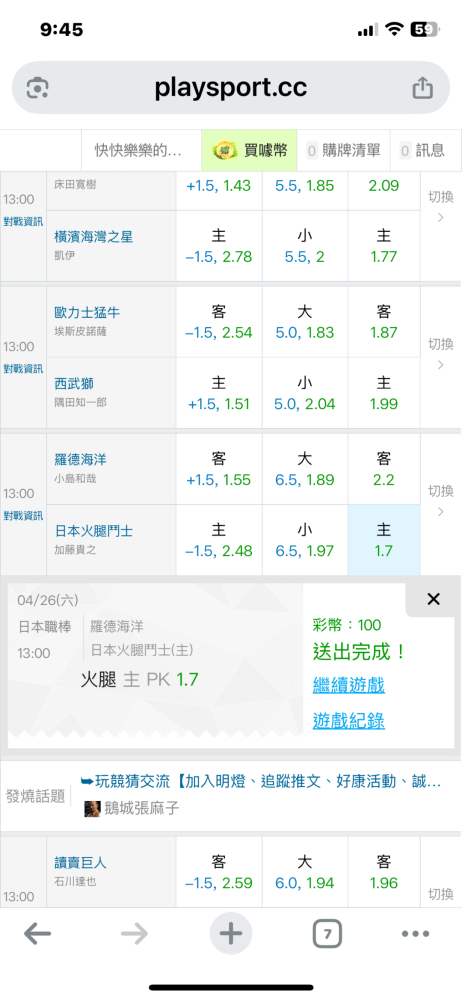
Task: Select 歐力士猛牛 客 1.87 odds cell
Action: pyautogui.click(x=384, y=322)
